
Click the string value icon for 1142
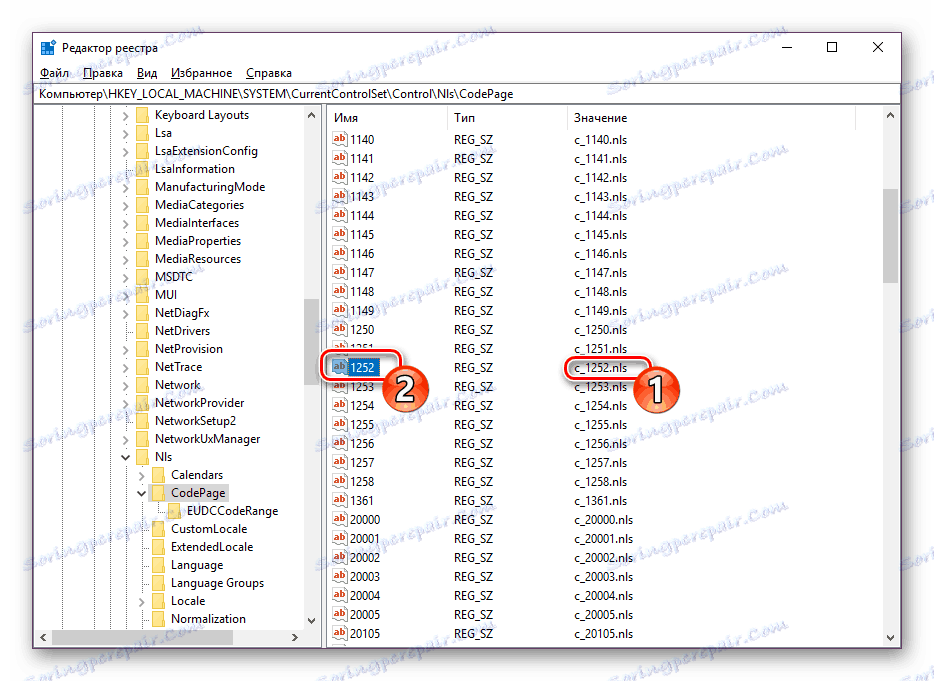(x=340, y=177)
